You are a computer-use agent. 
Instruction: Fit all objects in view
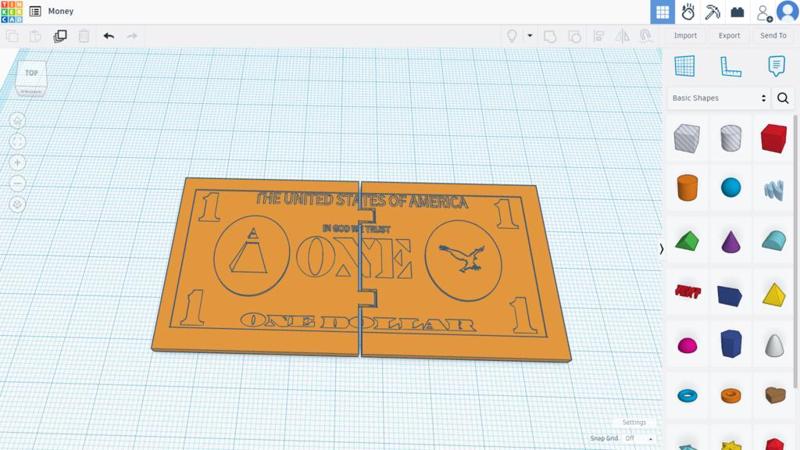point(17,142)
